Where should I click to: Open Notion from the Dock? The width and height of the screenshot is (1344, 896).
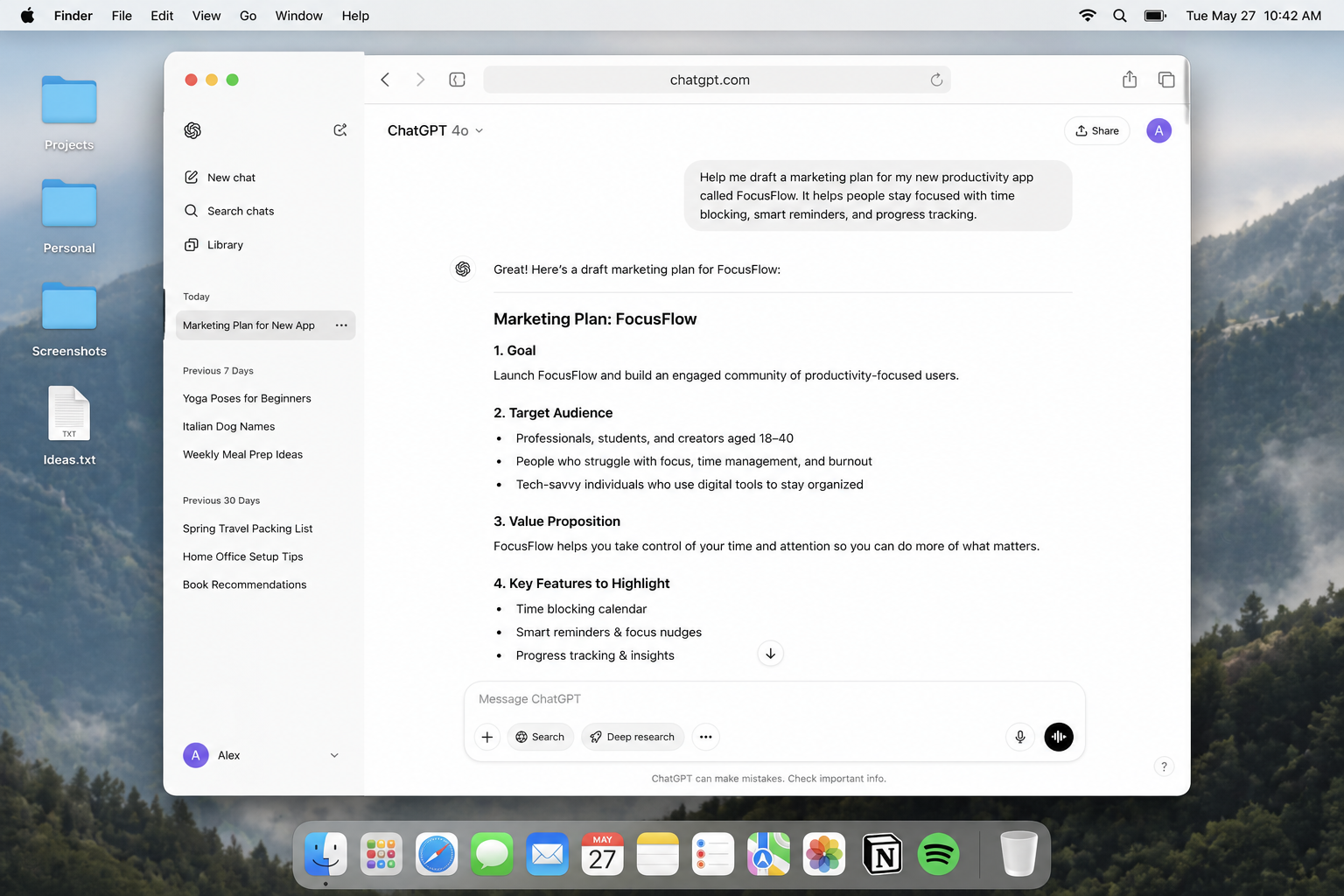coord(882,854)
